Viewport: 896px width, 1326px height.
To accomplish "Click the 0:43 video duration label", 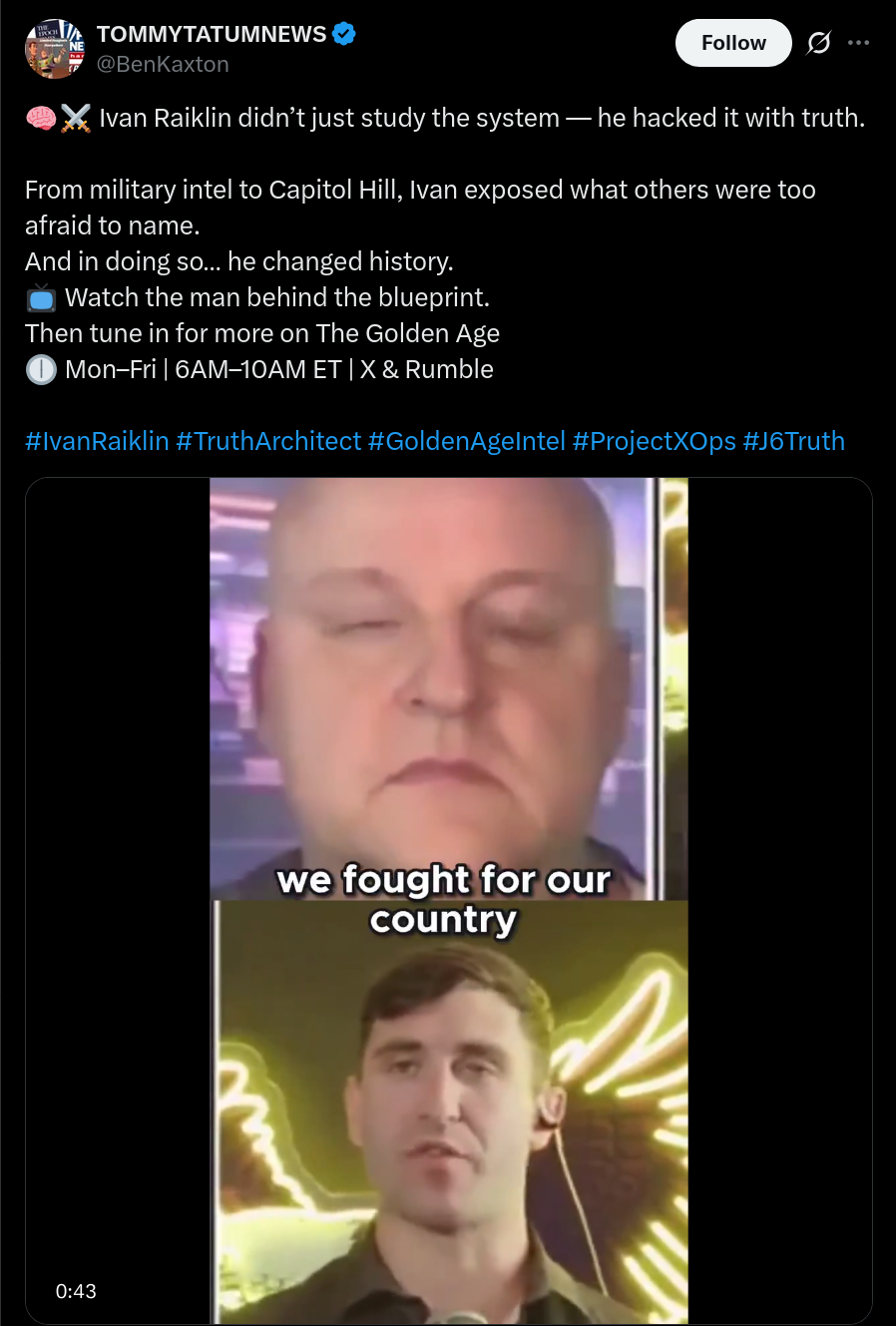I will click(76, 1291).
